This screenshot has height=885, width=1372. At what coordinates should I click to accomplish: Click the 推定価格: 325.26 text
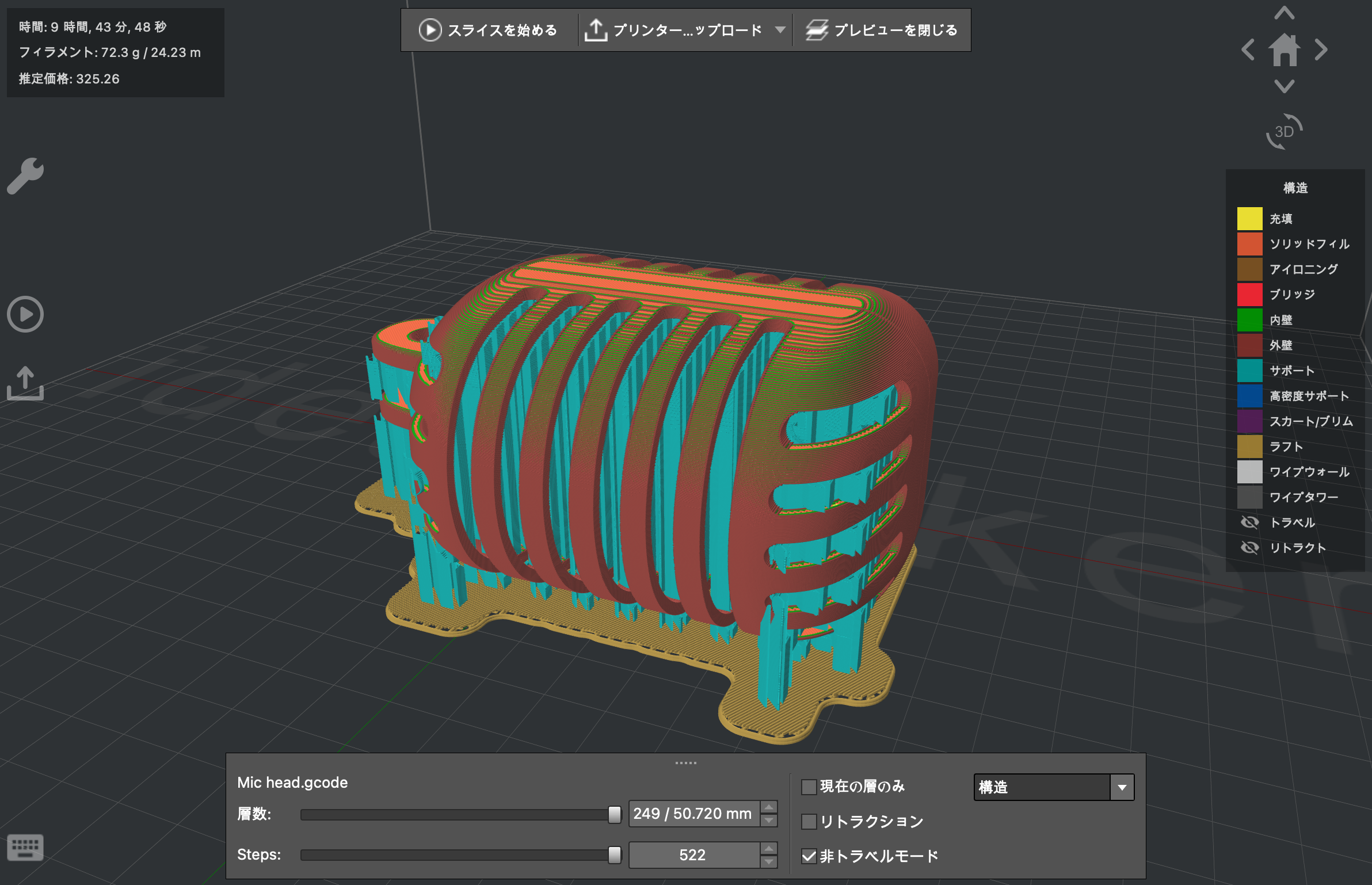coord(69,79)
